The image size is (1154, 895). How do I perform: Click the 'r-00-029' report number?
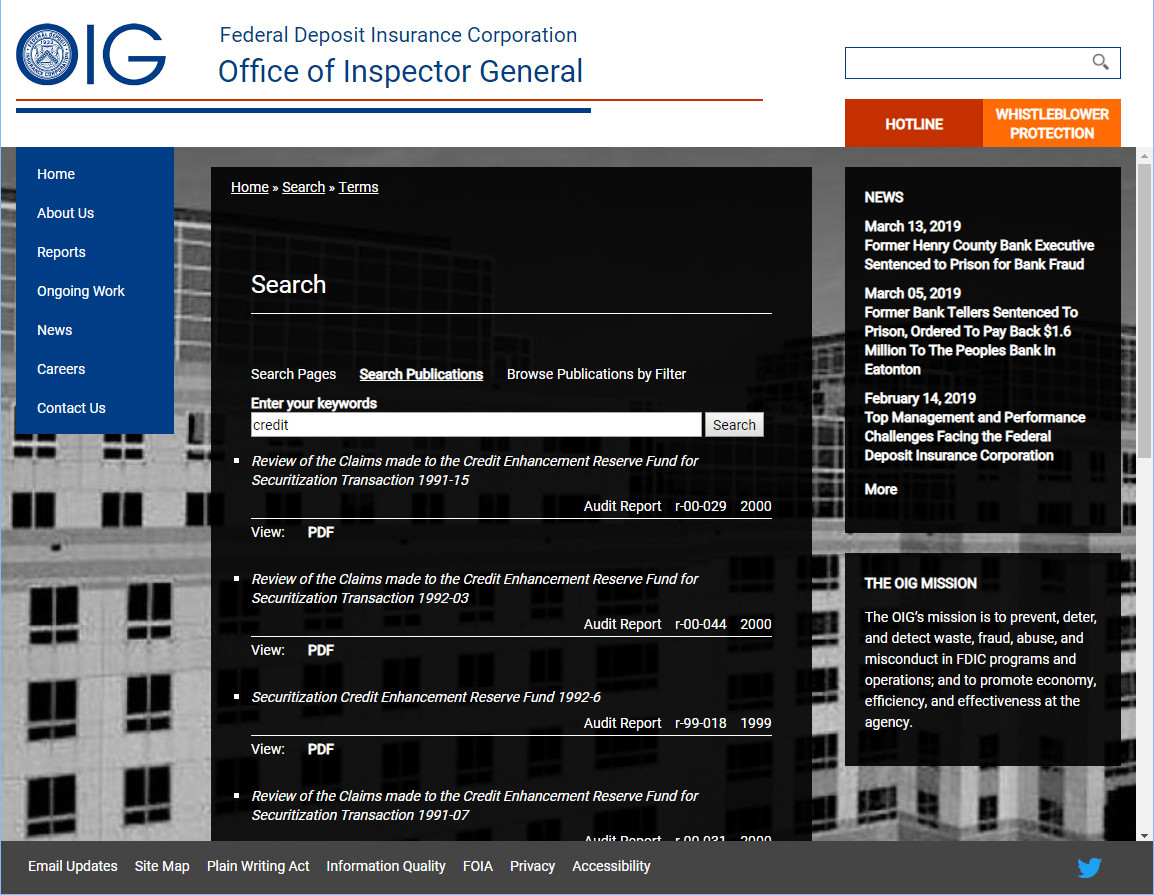(x=701, y=506)
